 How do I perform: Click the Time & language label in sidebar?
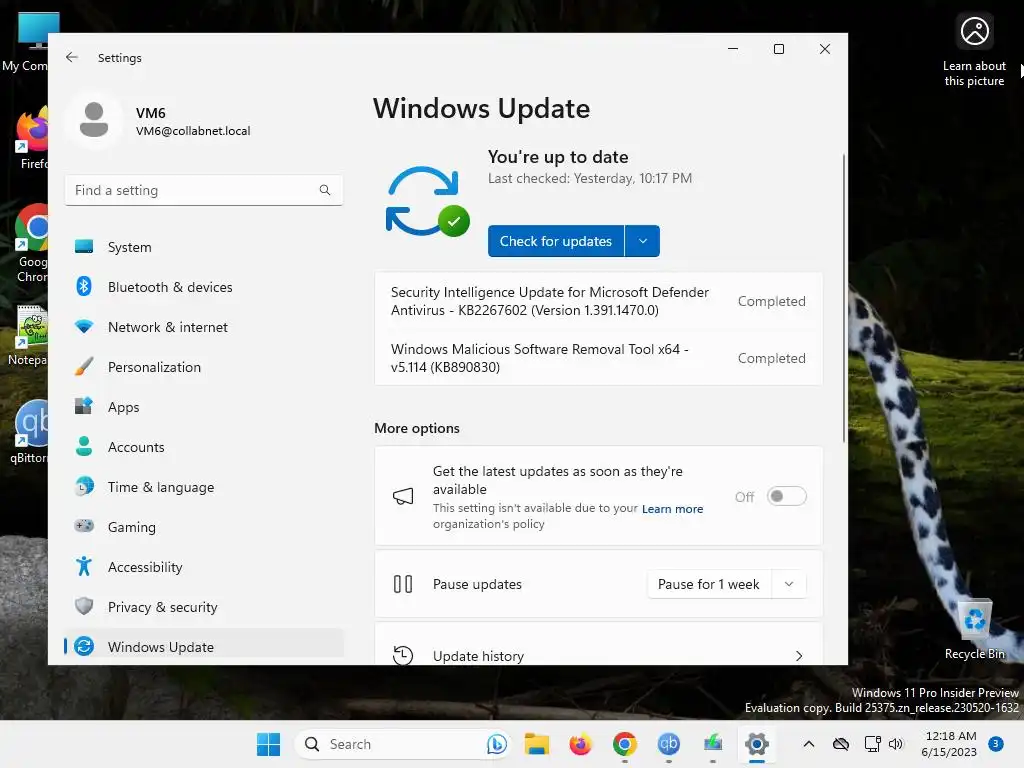(x=161, y=487)
